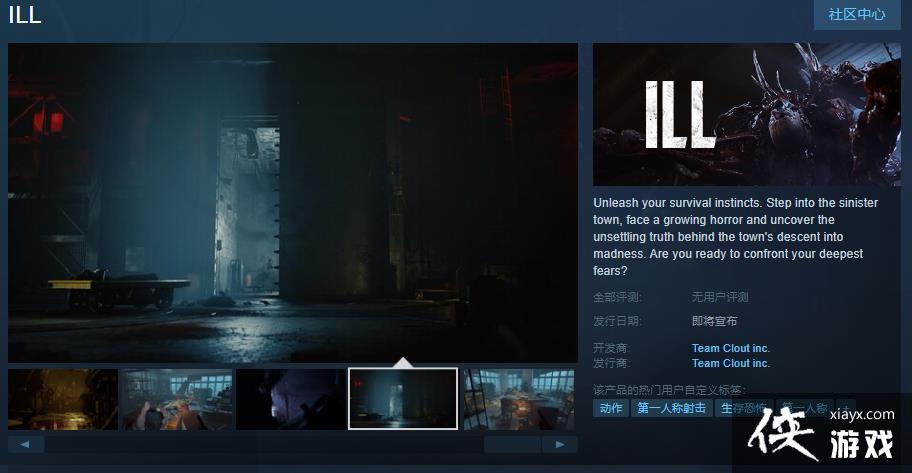Image resolution: width=912 pixels, height=473 pixels.
Task: Select the cluttered room with windows thumbnail
Action: [519, 399]
